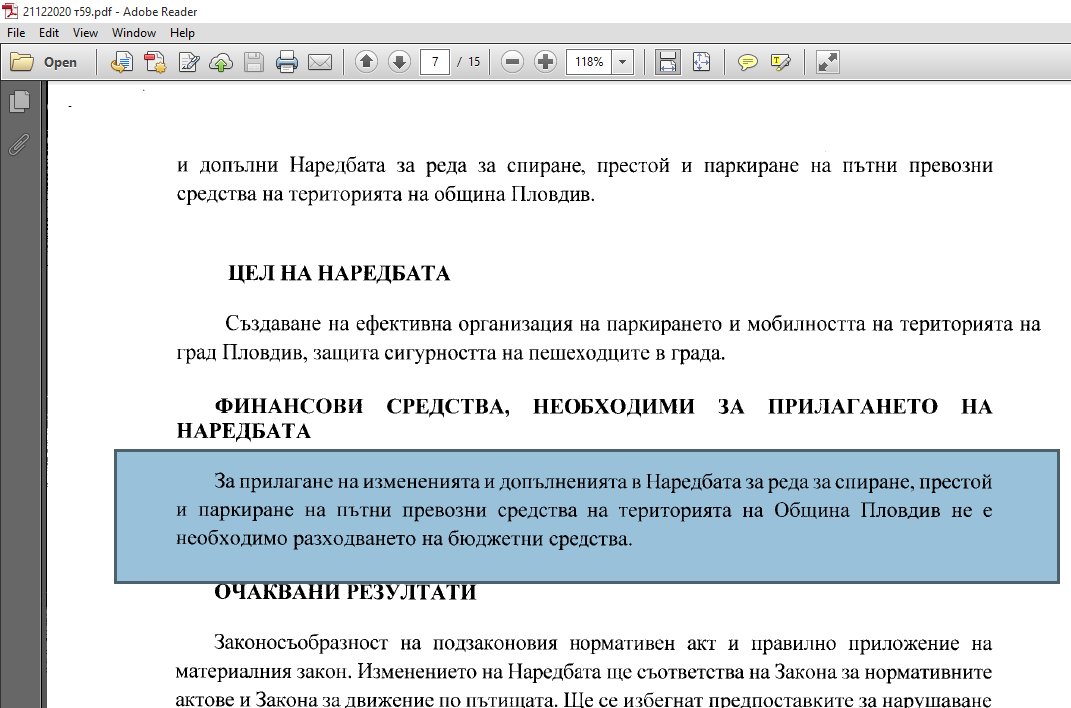Go to next page arrow
This screenshot has width=1071, height=708.
click(x=399, y=62)
